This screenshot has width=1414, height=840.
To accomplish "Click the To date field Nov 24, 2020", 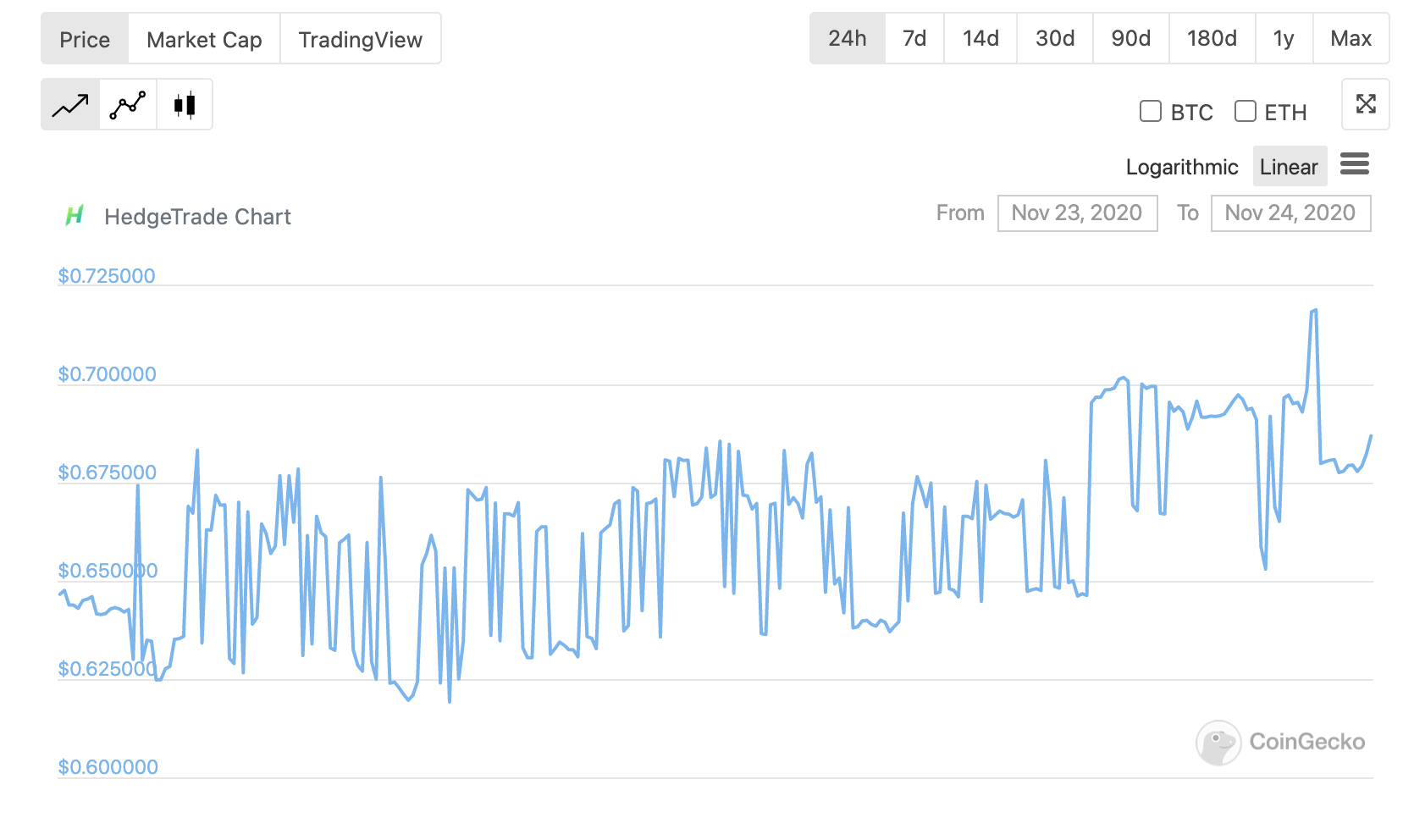I will 1290,213.
